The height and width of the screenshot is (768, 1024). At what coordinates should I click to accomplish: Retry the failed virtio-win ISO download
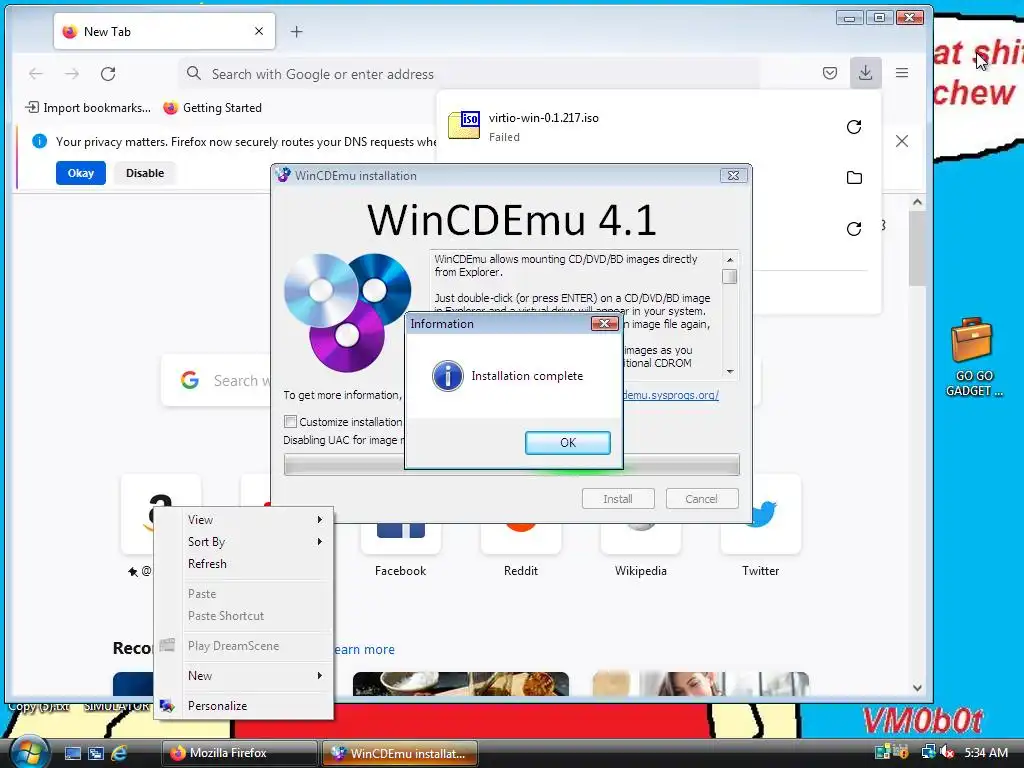pyautogui.click(x=854, y=127)
